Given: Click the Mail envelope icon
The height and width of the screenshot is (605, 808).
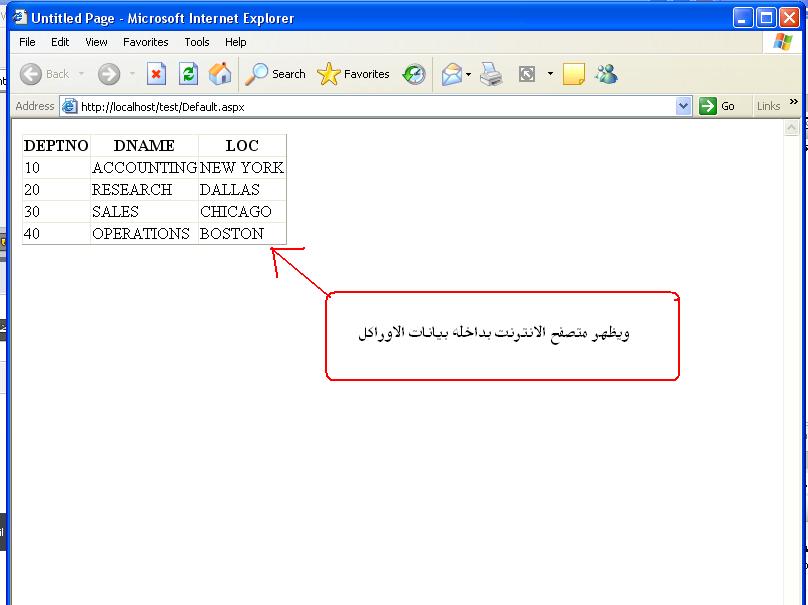Looking at the screenshot, I should coord(452,74).
